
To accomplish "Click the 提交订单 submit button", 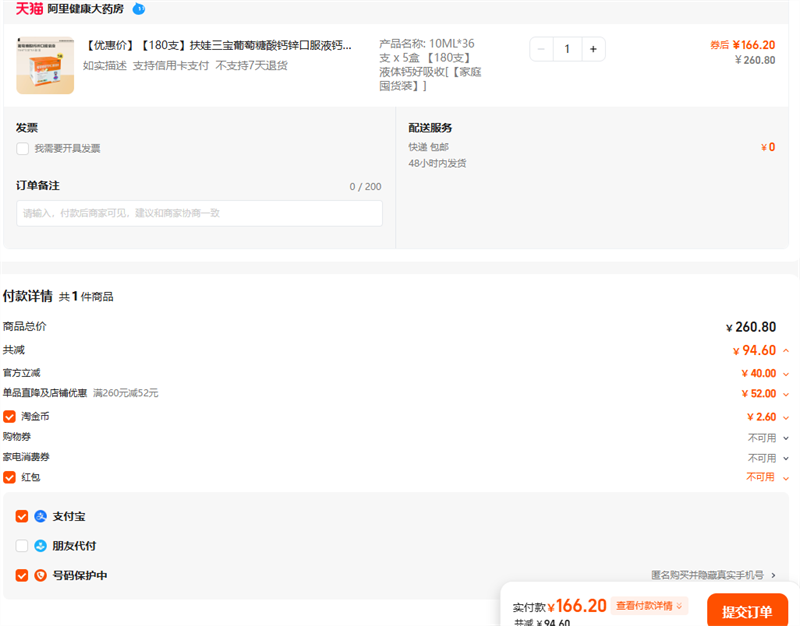I will (746, 611).
